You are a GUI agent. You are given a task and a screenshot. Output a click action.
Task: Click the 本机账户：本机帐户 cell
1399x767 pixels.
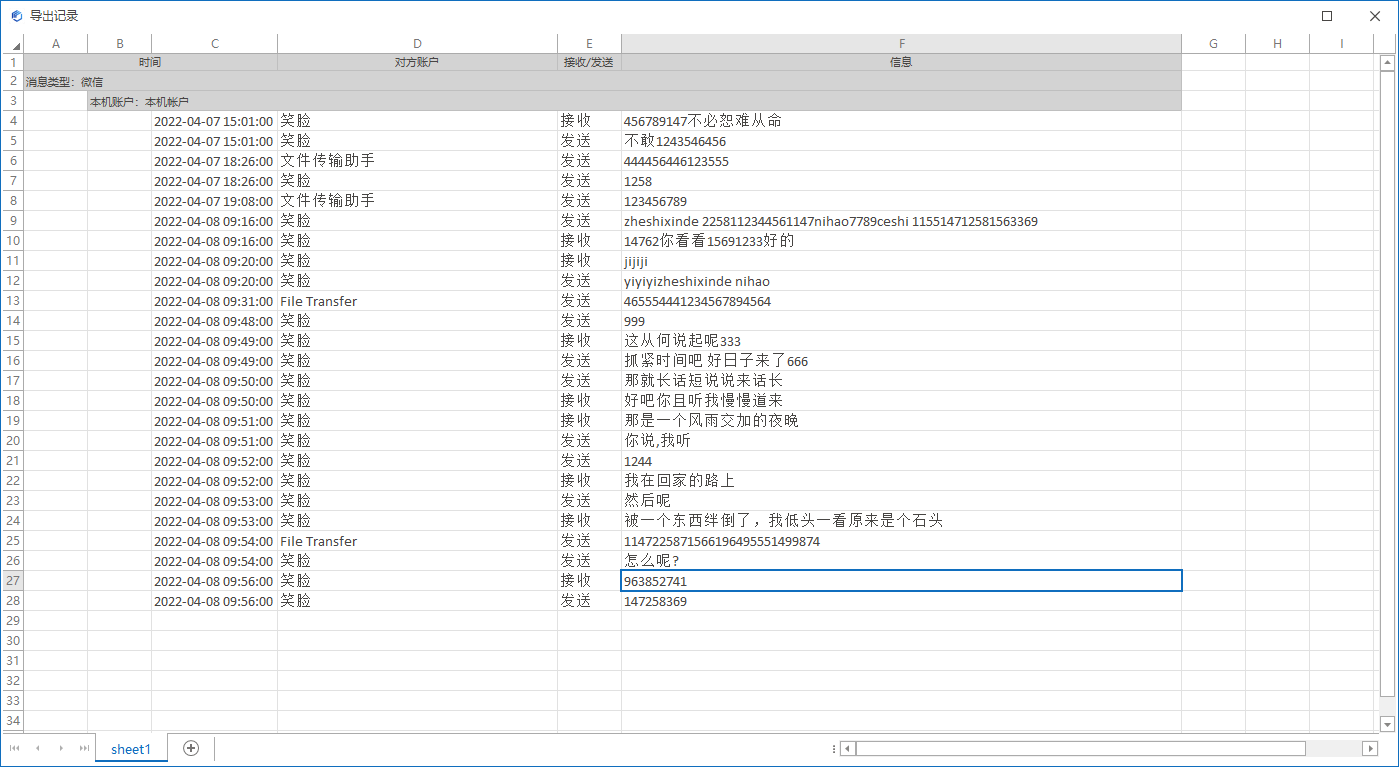(x=635, y=101)
